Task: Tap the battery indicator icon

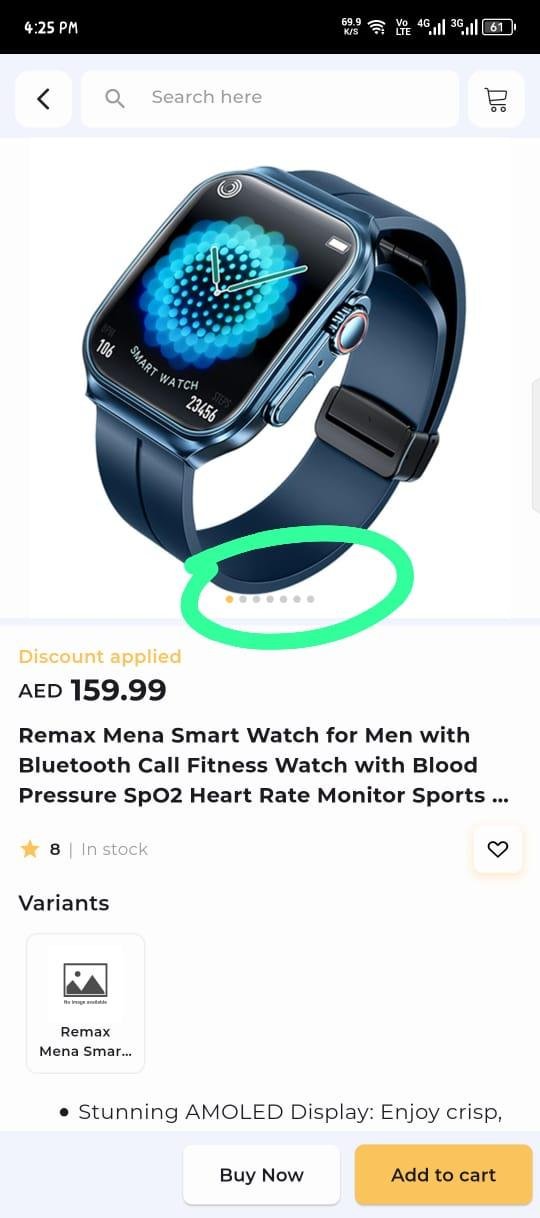Action: tap(497, 27)
